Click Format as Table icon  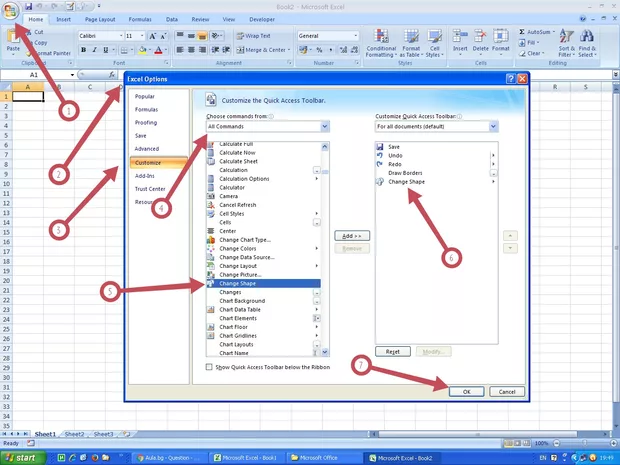click(411, 43)
